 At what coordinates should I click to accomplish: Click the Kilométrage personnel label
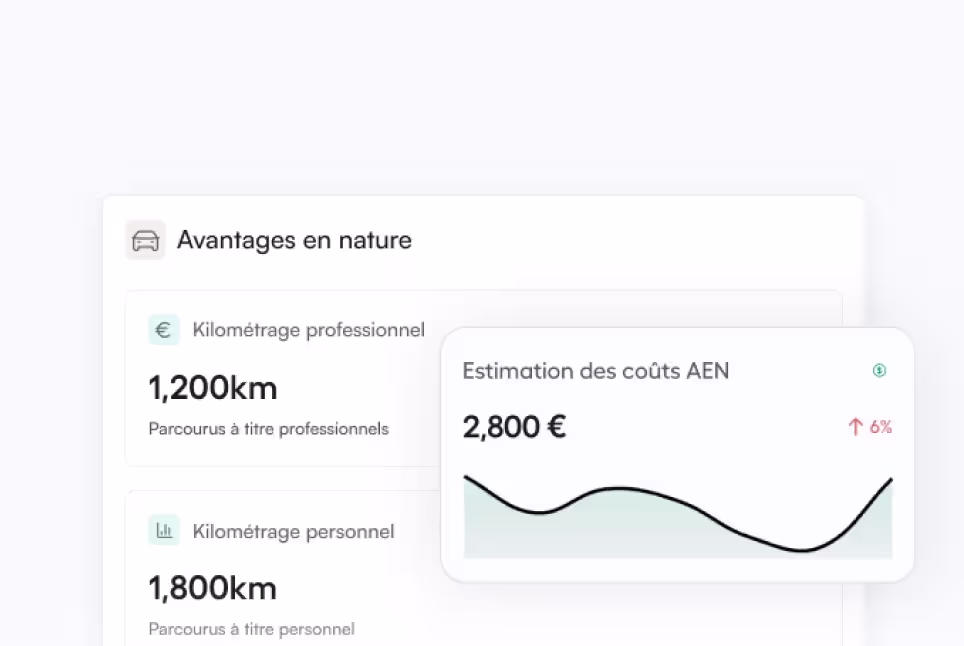coord(293,531)
